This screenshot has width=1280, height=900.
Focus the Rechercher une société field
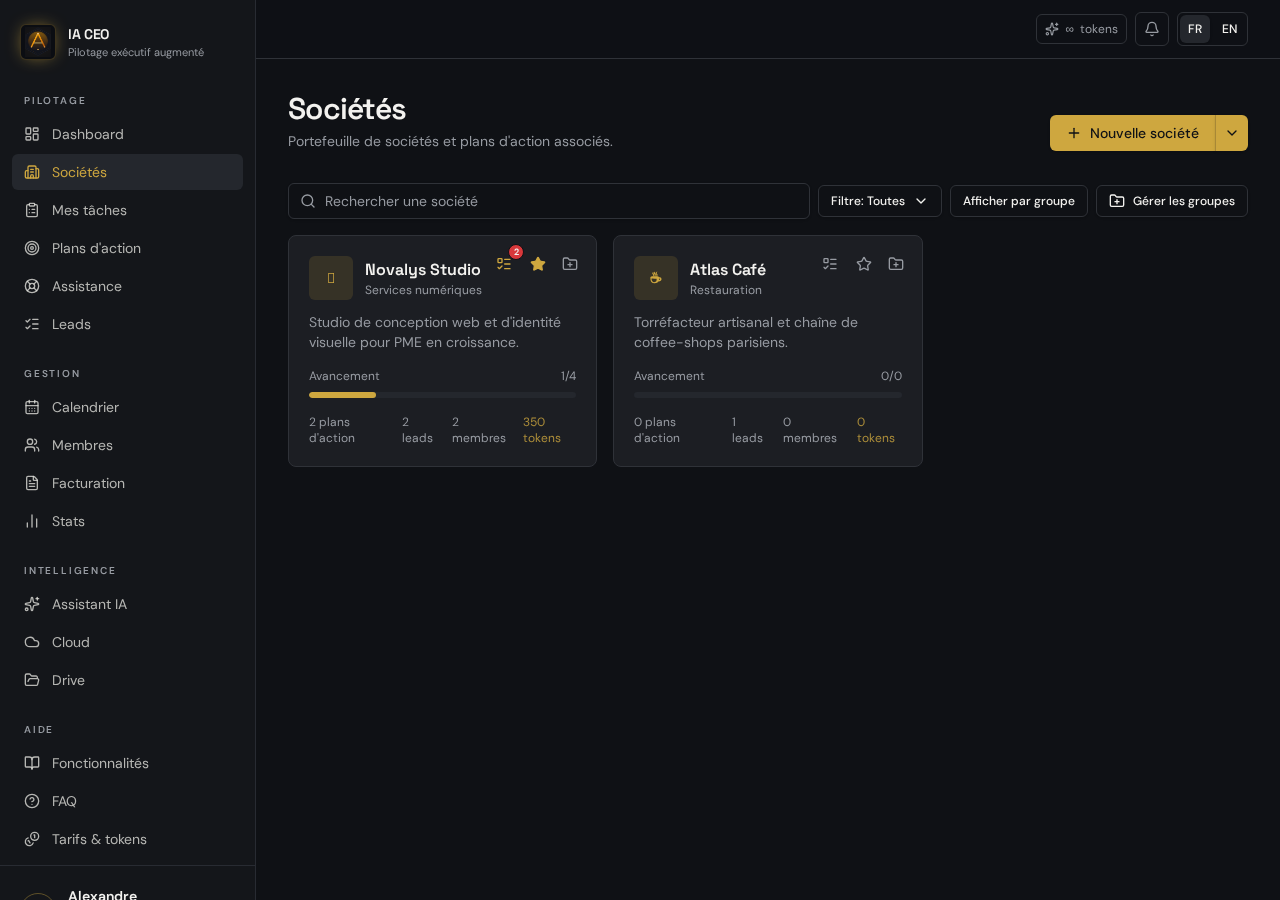click(x=549, y=201)
